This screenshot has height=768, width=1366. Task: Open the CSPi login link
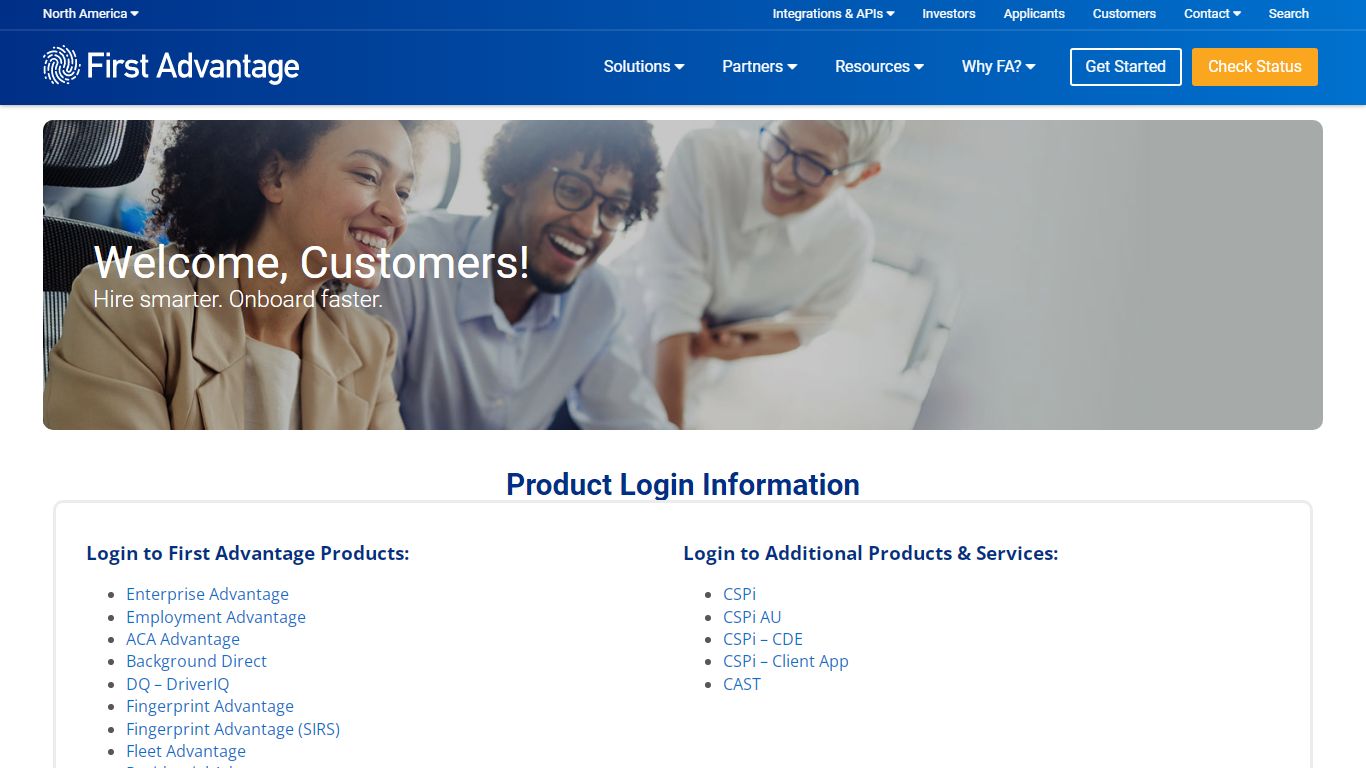[x=740, y=594]
